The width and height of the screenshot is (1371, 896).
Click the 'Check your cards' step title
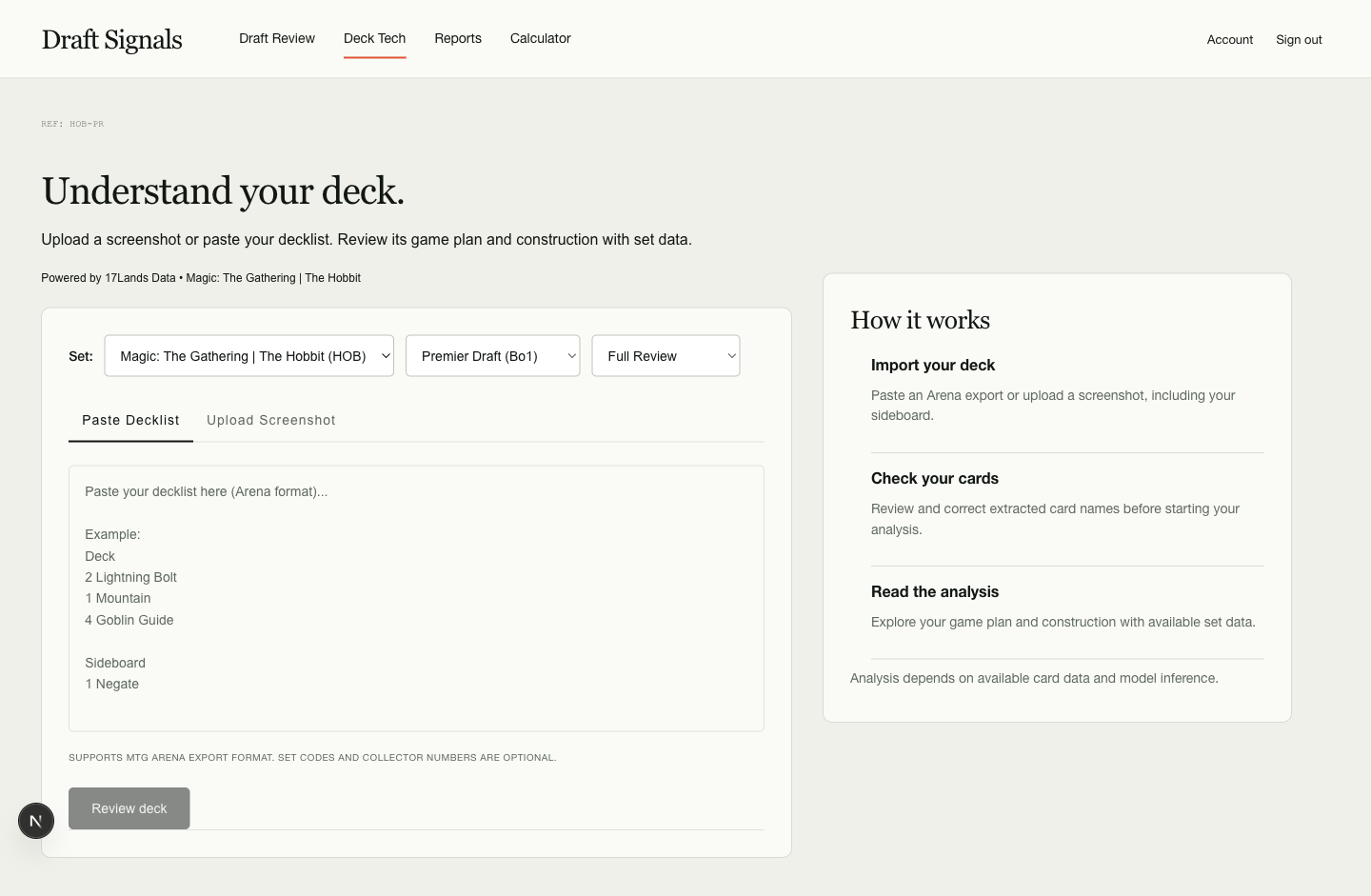pos(935,478)
